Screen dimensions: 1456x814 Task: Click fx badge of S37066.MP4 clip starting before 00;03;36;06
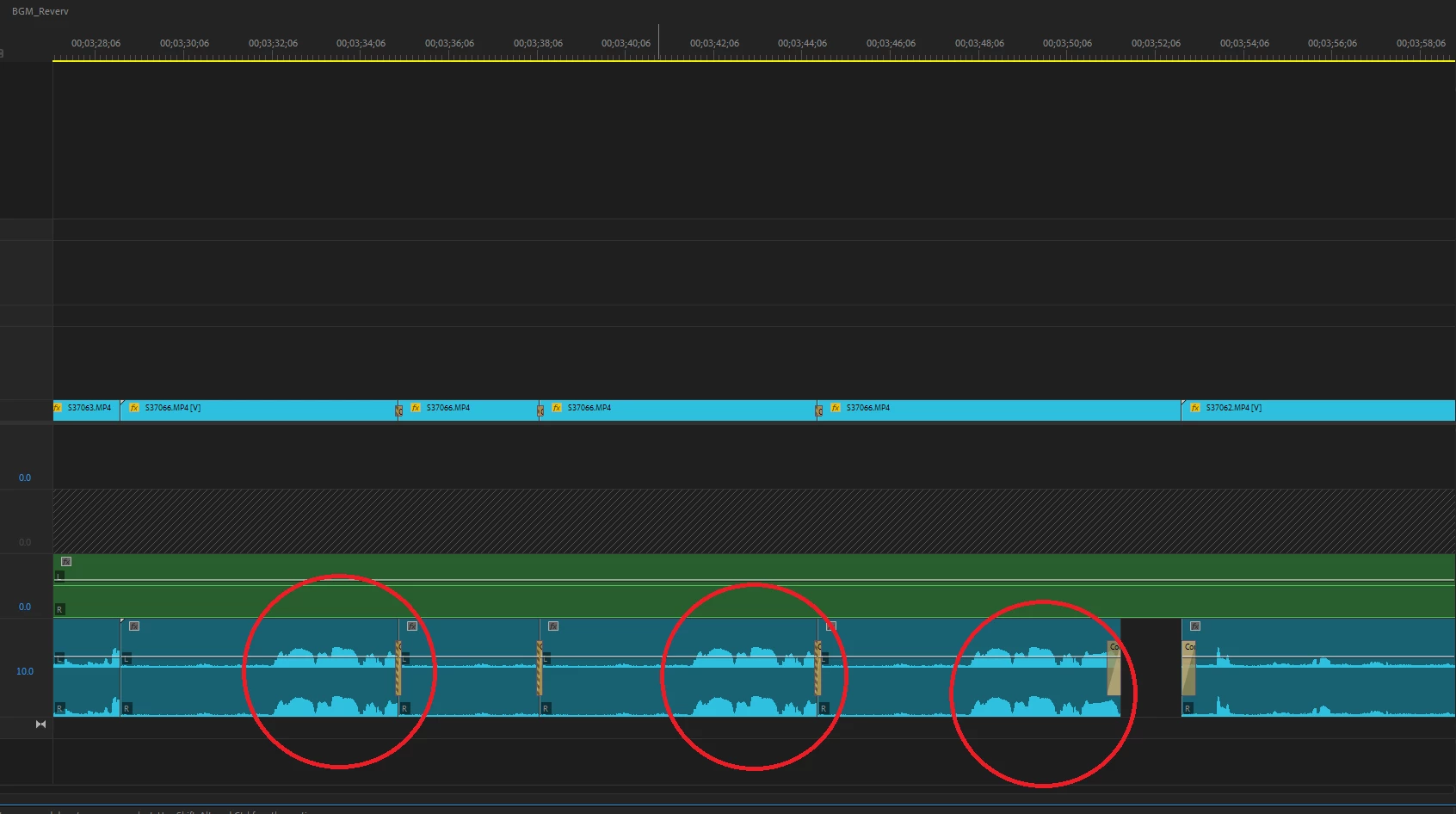(x=416, y=408)
